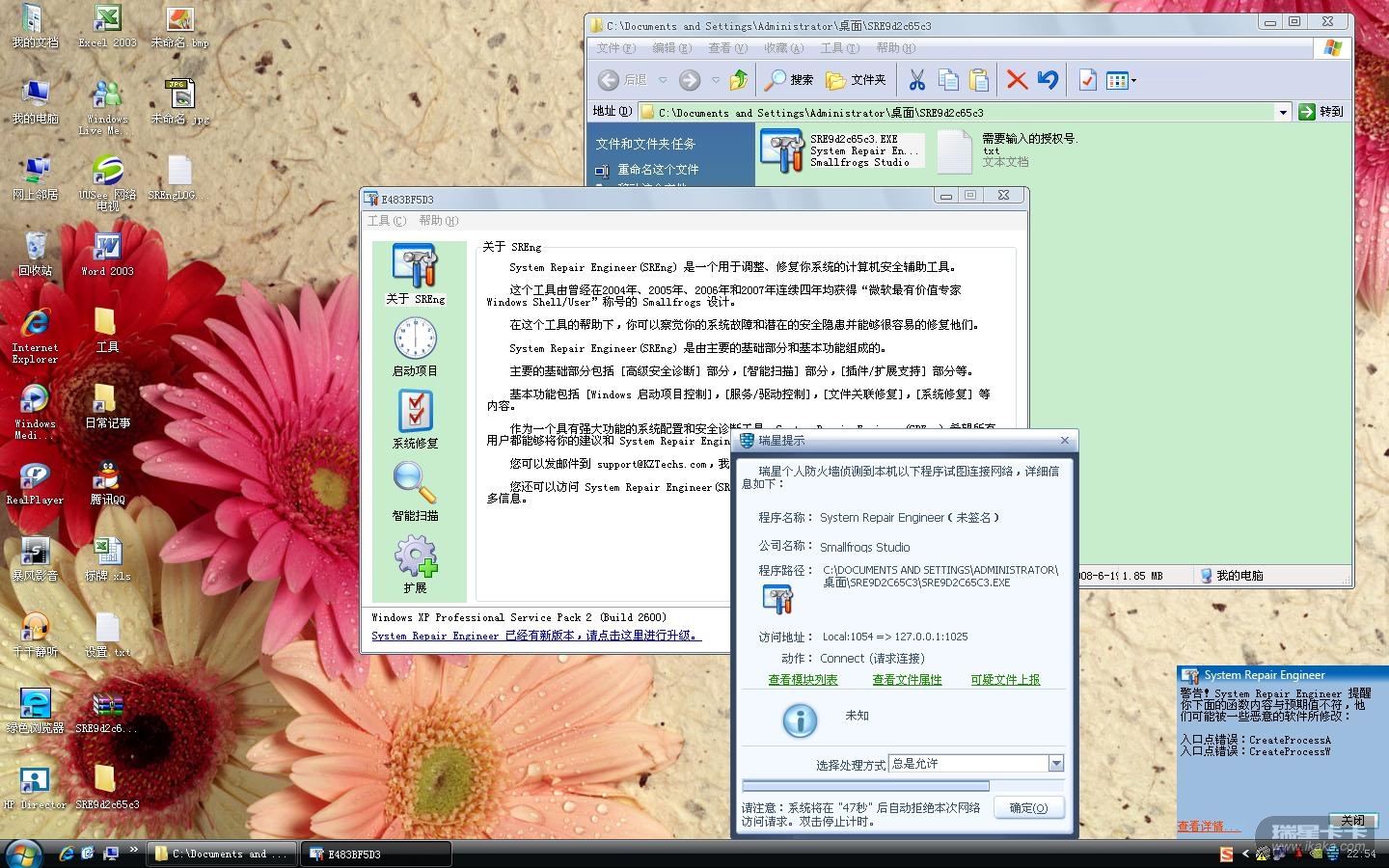Open the 智能扫描 magnifier icon
Image resolution: width=1389 pixels, height=868 pixels.
pos(415,491)
